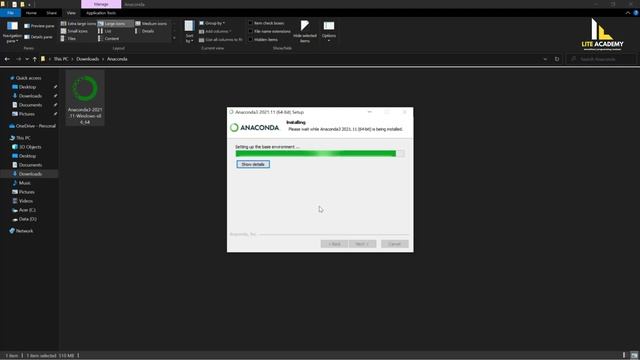Click Show details in Anaconda setup
The width and height of the screenshot is (640, 360).
click(x=253, y=164)
